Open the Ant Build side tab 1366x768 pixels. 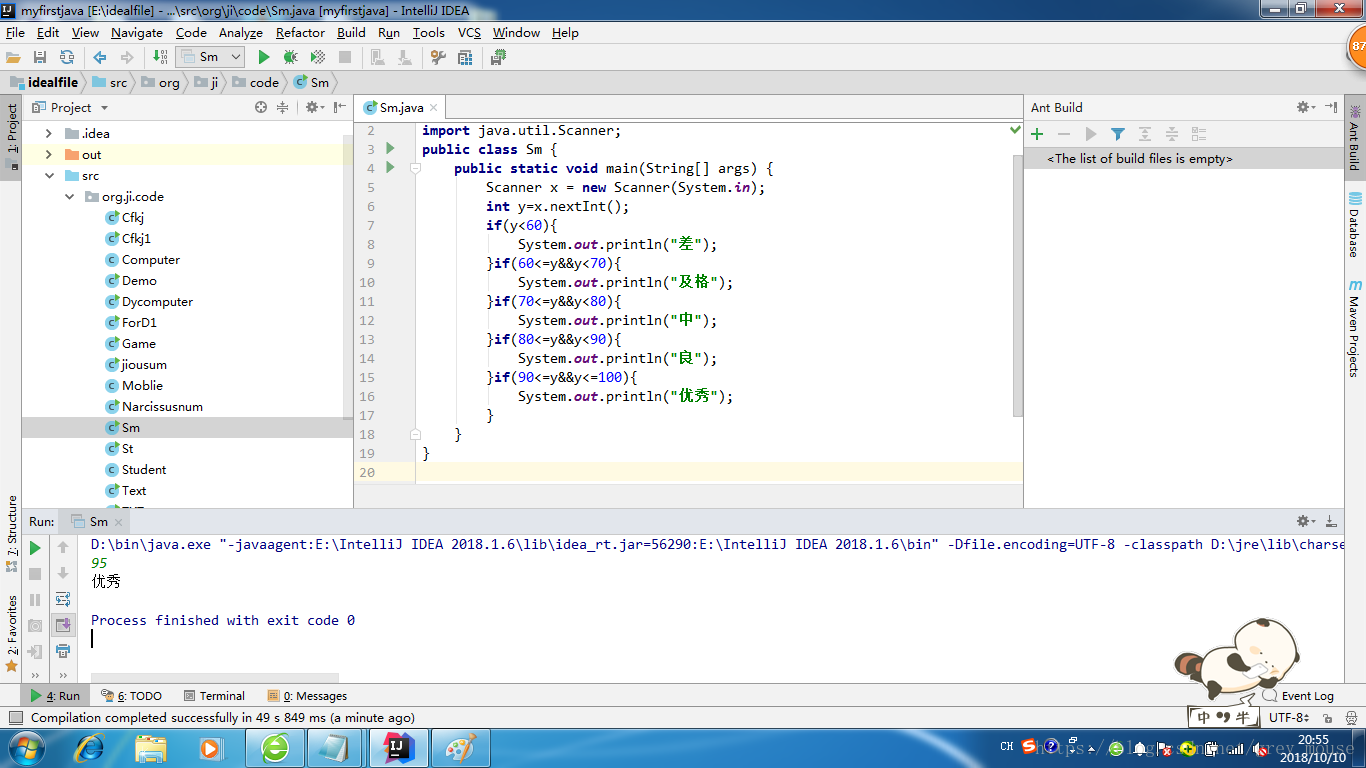tap(1355, 137)
